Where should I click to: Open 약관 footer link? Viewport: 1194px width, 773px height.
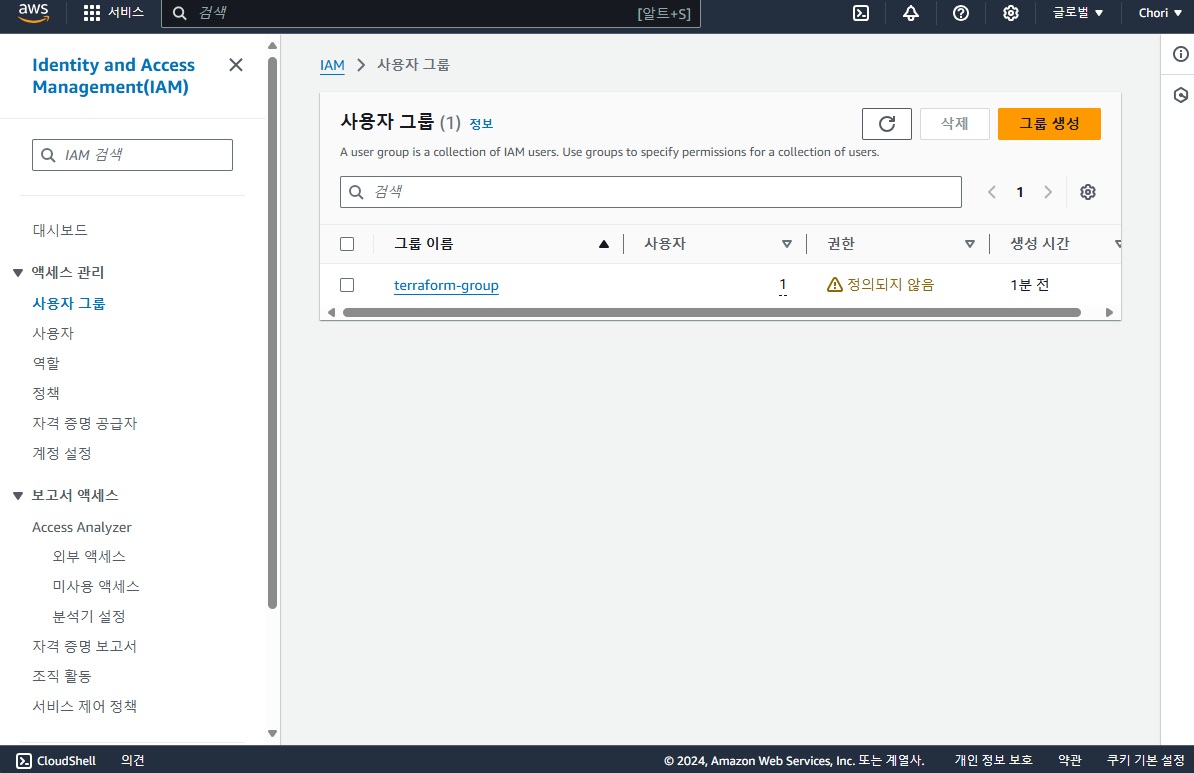tap(1069, 760)
